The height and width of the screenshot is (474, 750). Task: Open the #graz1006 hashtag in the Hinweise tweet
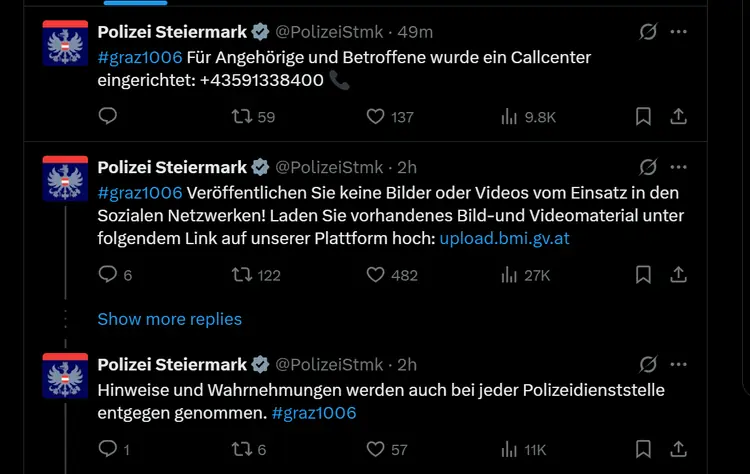(314, 413)
